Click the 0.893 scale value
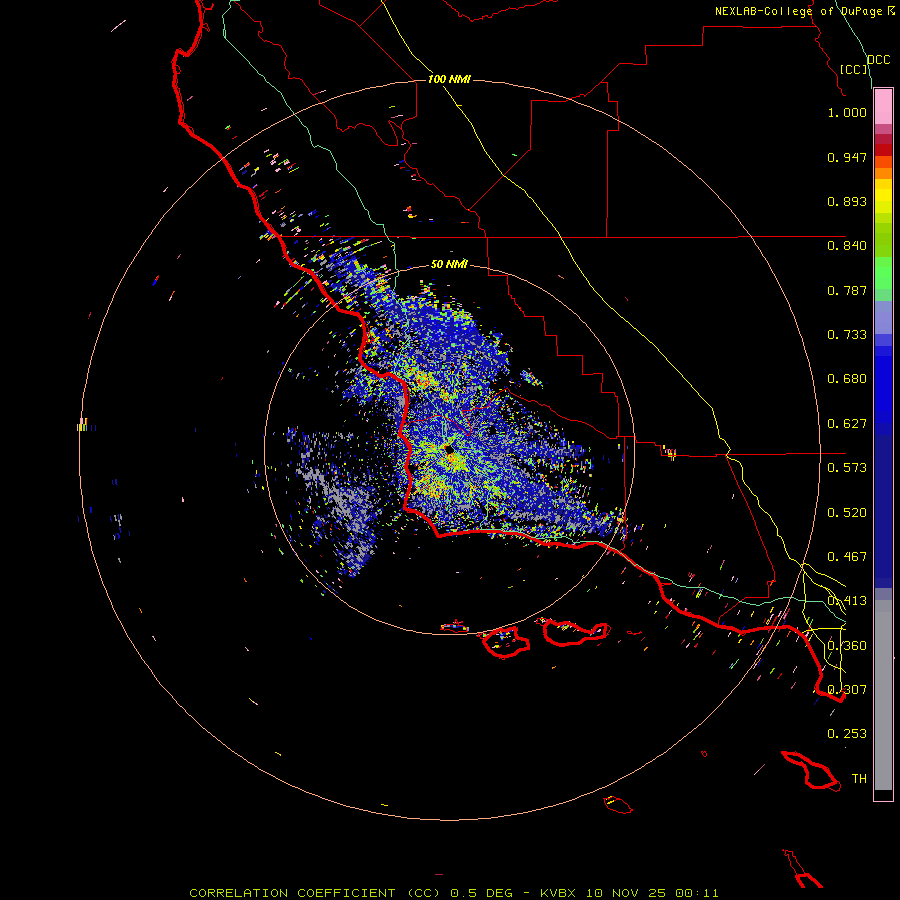Image resolution: width=900 pixels, height=900 pixels. [x=847, y=201]
